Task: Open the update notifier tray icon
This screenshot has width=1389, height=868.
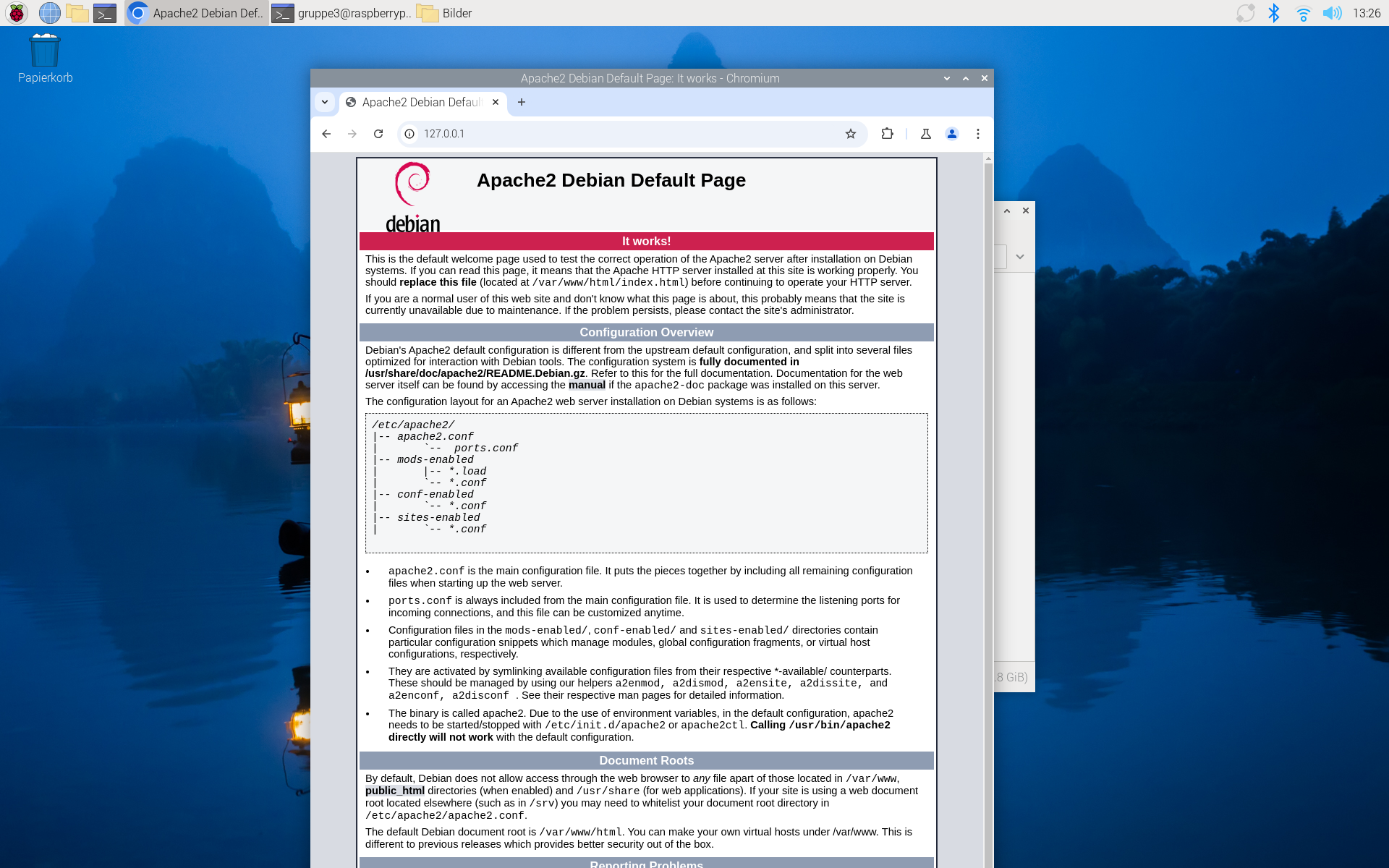Action: coord(1245,13)
